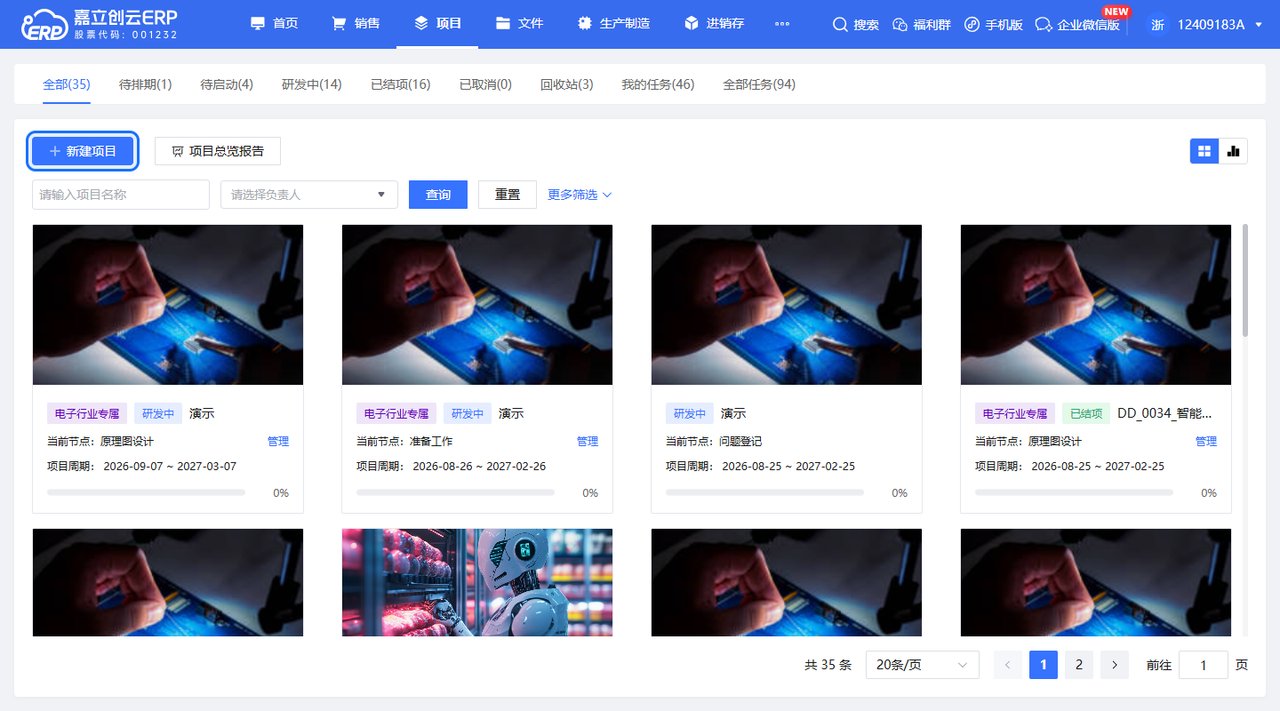This screenshot has width=1280, height=711.
Task: Switch to the 已结项(16) tab
Action: [x=401, y=85]
